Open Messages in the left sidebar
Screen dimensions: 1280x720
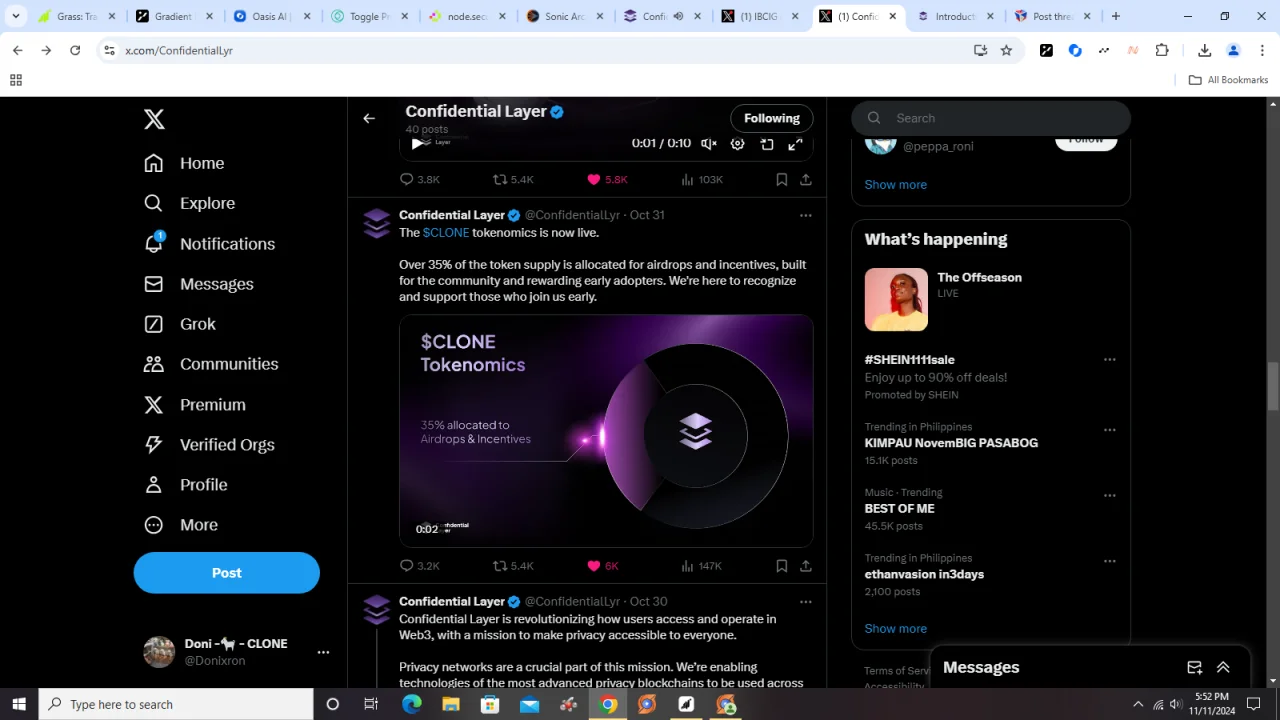click(x=198, y=284)
